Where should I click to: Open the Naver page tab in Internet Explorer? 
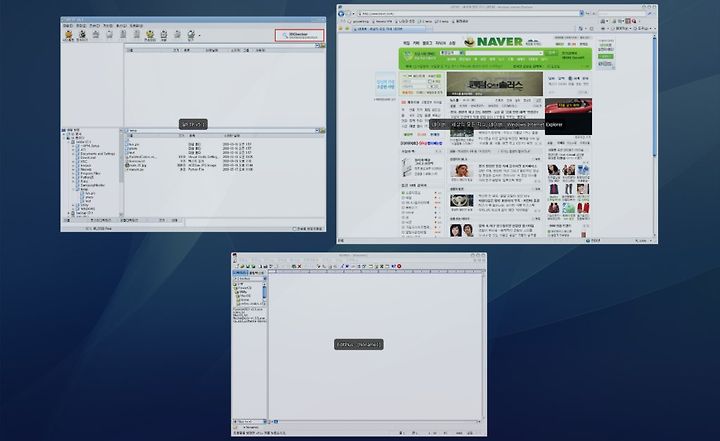pos(389,28)
